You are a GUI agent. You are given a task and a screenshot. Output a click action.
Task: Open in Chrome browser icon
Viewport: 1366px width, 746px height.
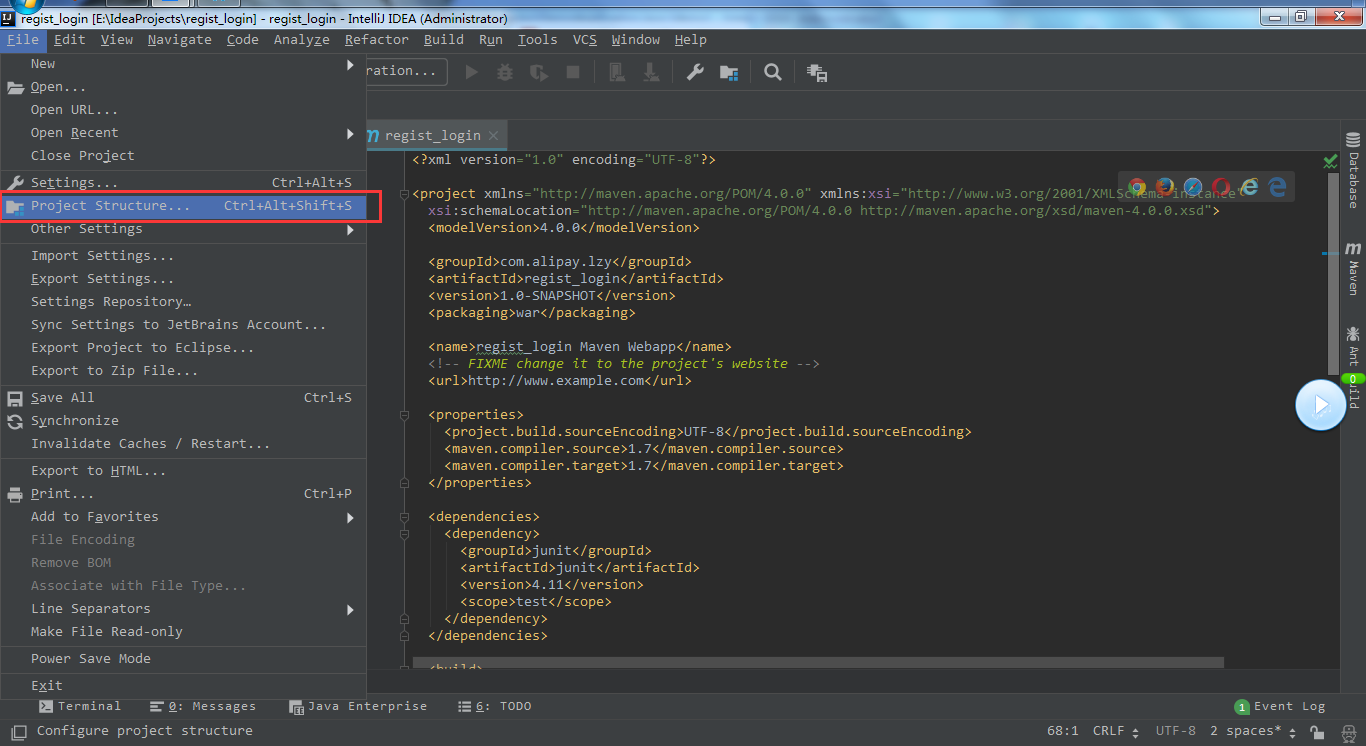click(x=1137, y=187)
